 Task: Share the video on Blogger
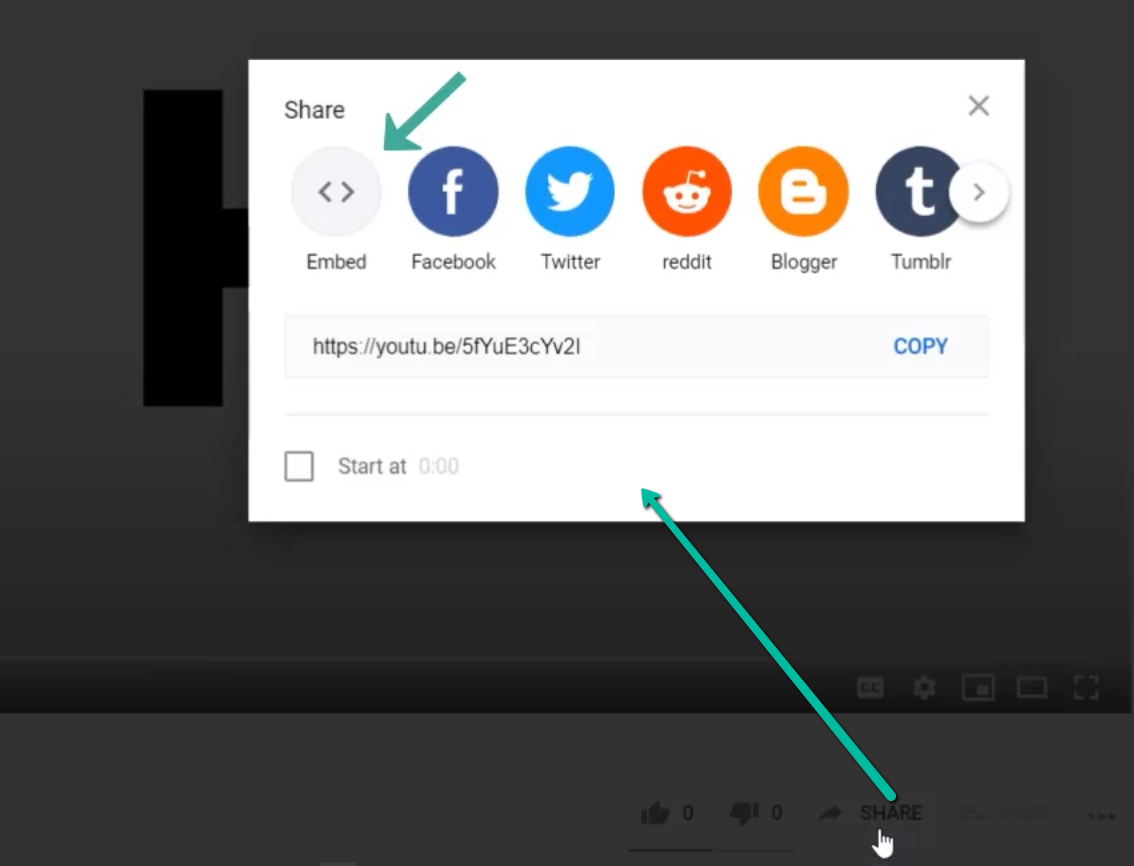click(x=803, y=192)
